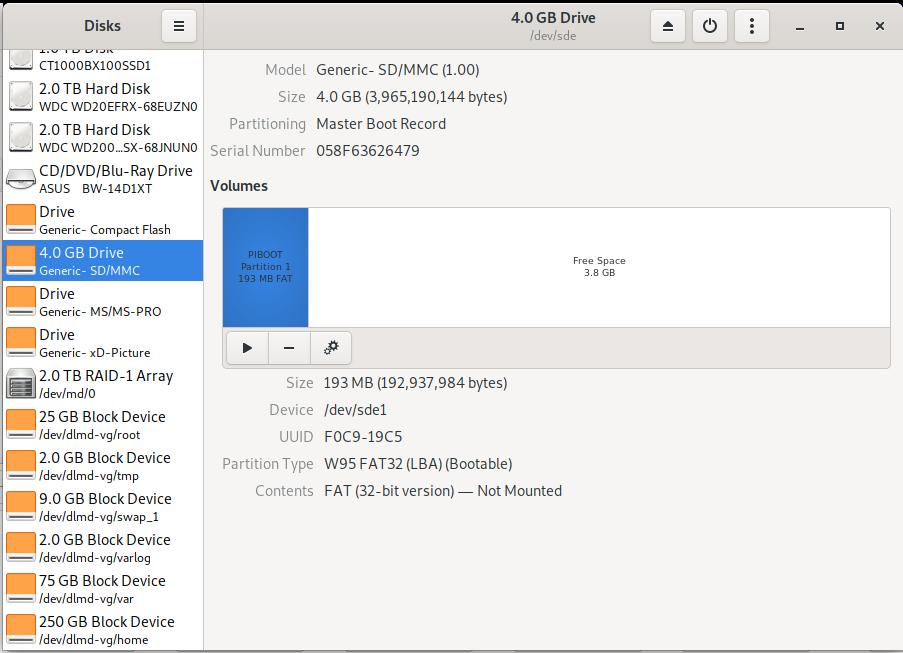903x653 pixels.
Task: Select the 2.0 GB Block Device dlmd-vg/tmp
Action: (103, 465)
